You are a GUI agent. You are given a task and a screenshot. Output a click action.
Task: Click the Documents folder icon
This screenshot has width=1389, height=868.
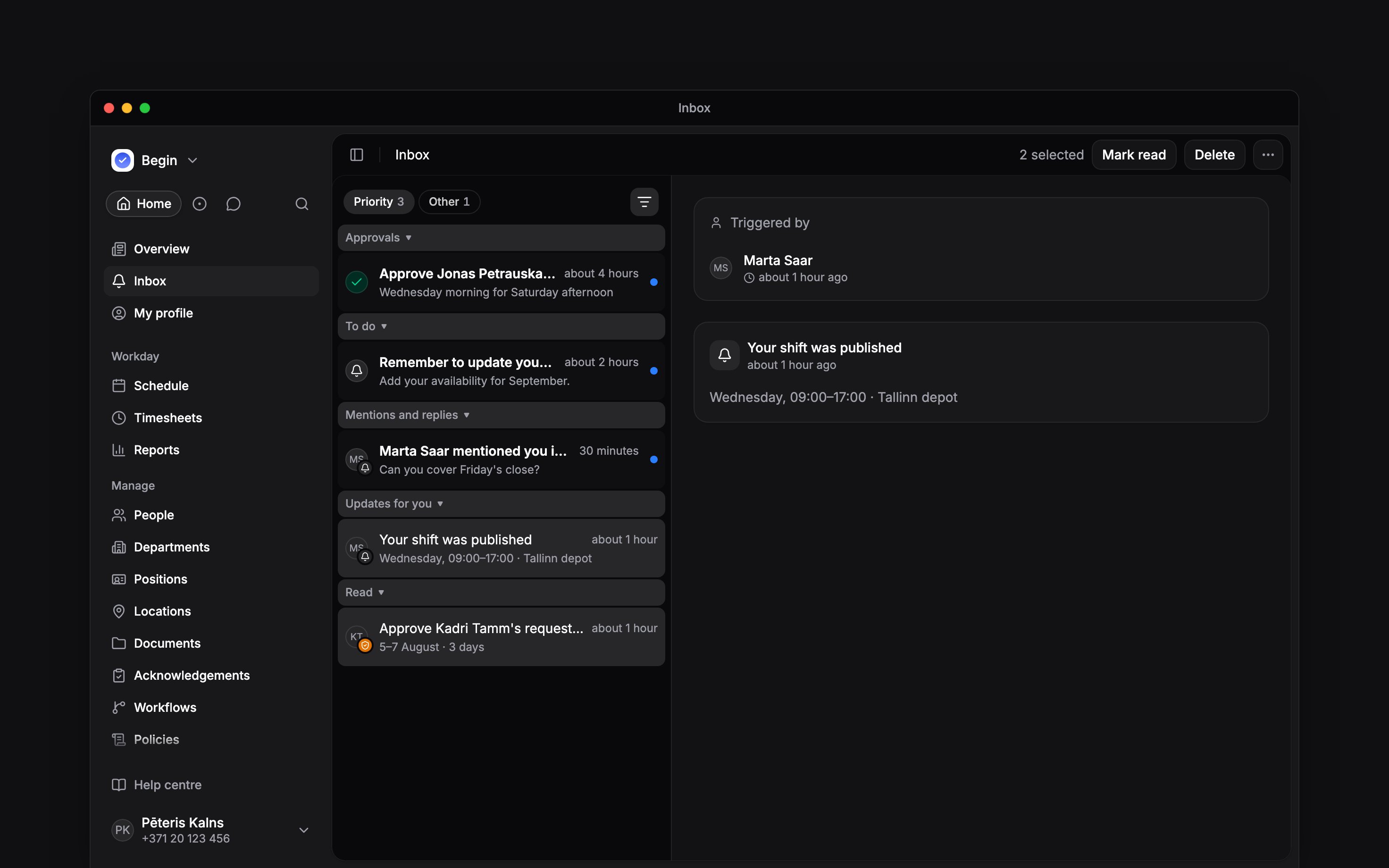click(119, 643)
